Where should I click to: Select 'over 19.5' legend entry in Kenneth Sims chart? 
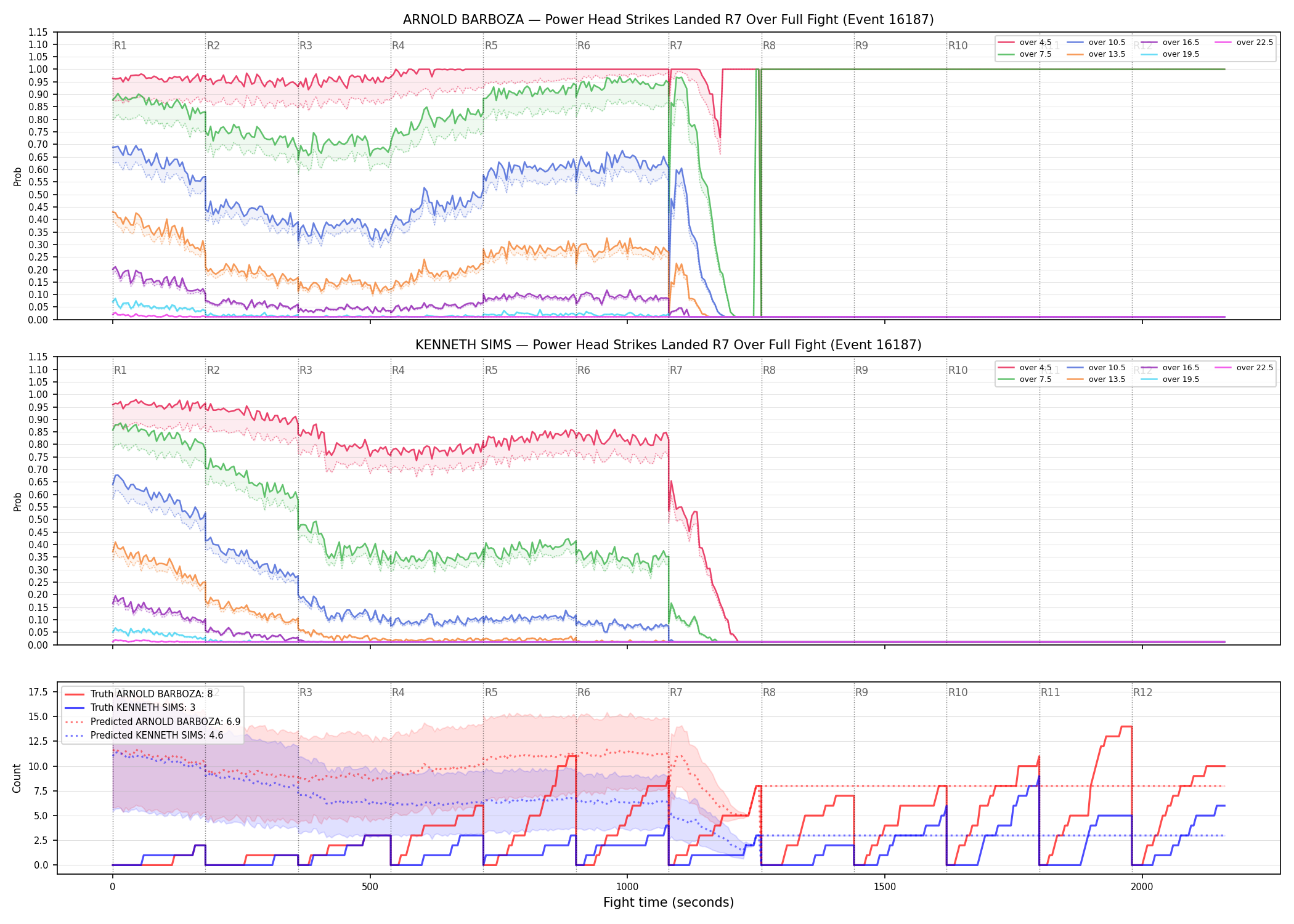coord(1170,379)
